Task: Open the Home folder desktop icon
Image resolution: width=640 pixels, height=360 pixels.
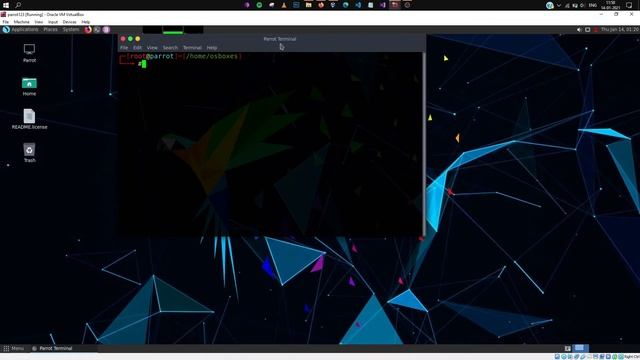Action: pos(29,87)
